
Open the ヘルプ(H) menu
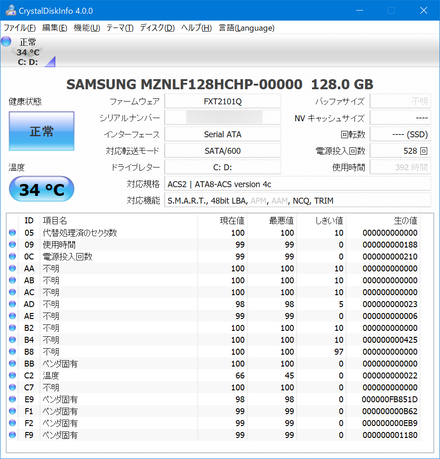(196, 28)
